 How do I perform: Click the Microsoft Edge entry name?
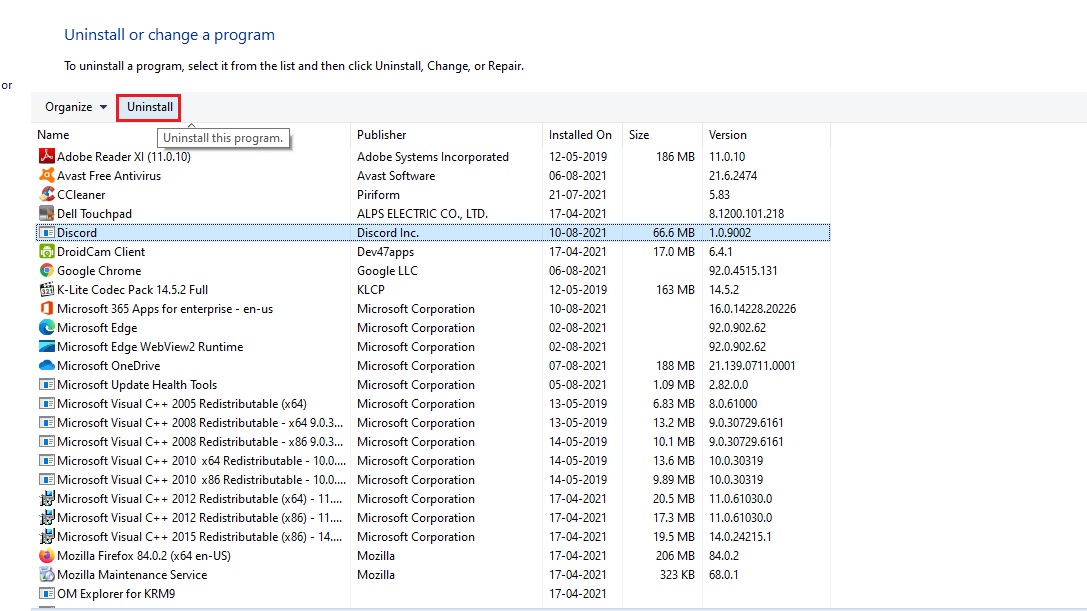[x=97, y=327]
